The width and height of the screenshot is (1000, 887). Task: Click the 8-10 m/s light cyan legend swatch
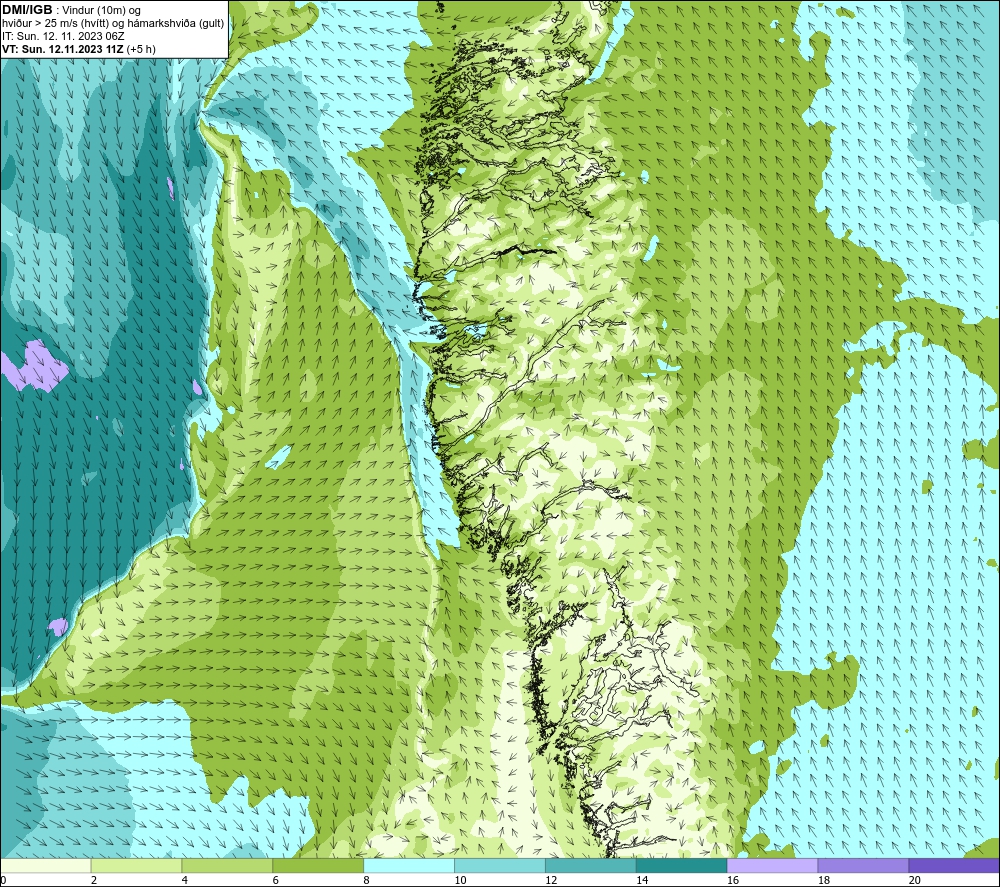click(409, 865)
